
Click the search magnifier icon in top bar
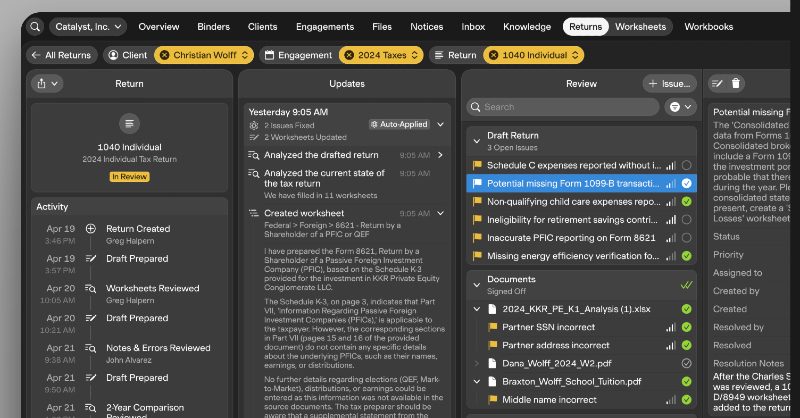(x=36, y=27)
